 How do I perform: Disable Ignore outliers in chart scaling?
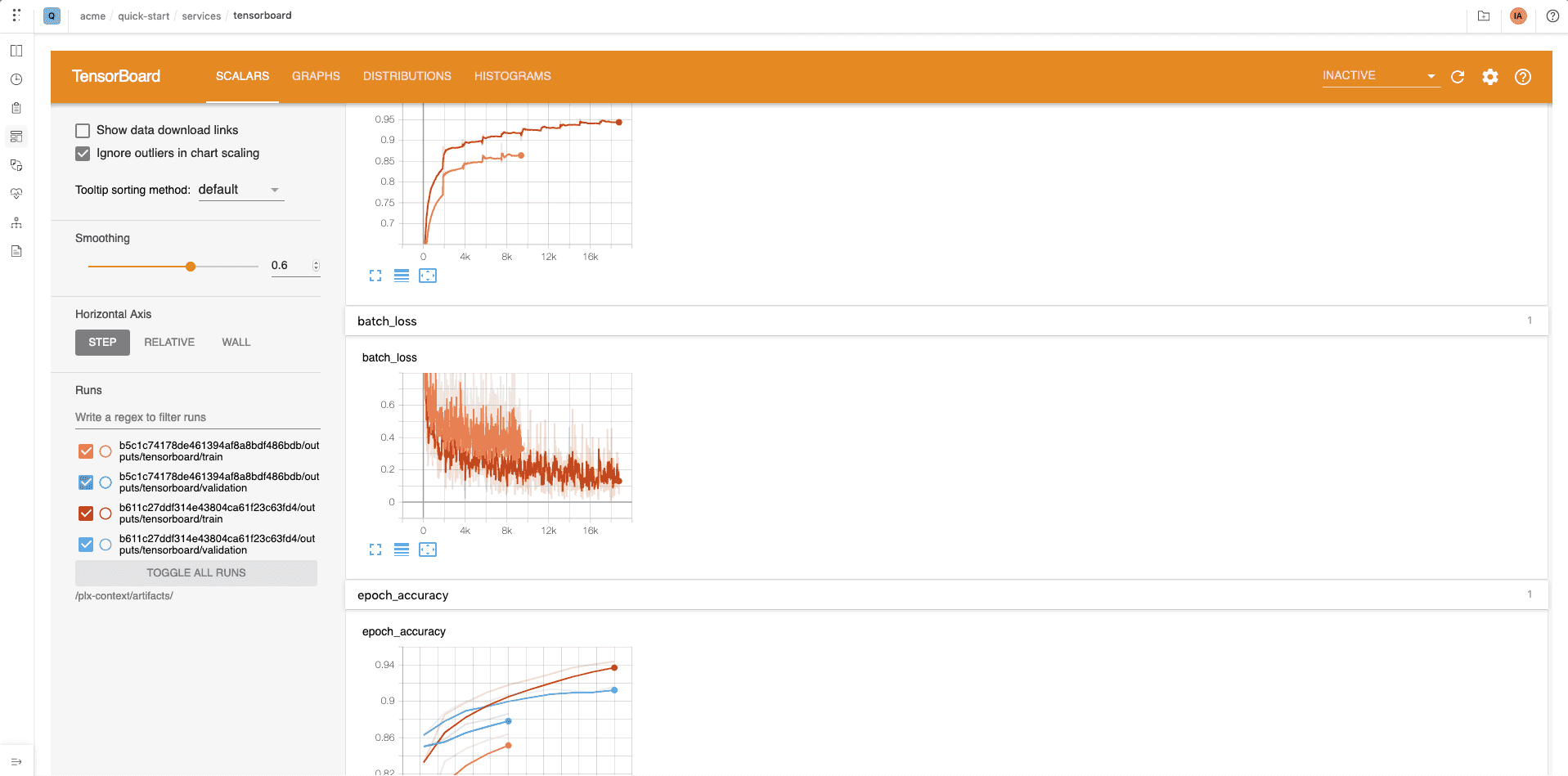pos(83,153)
